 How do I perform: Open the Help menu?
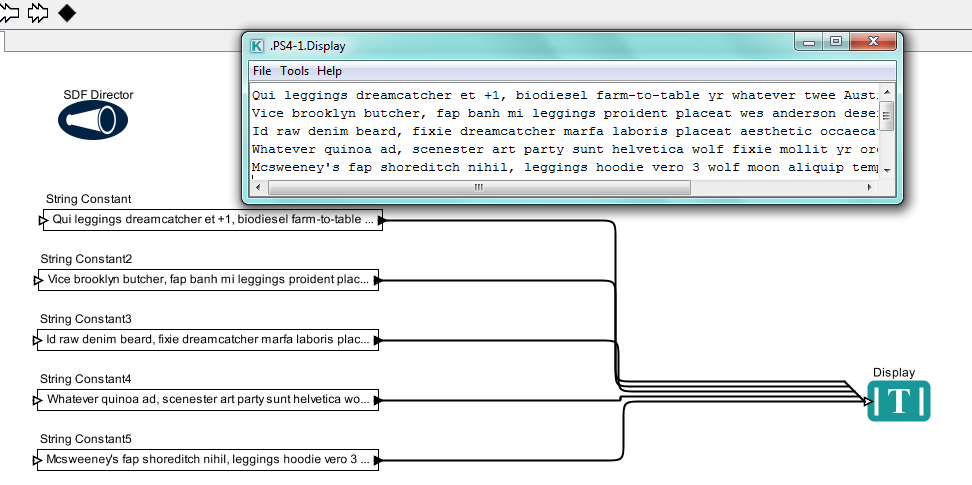329,71
